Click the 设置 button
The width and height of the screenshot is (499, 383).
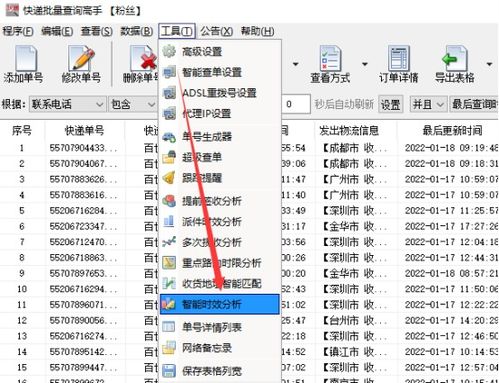390,105
